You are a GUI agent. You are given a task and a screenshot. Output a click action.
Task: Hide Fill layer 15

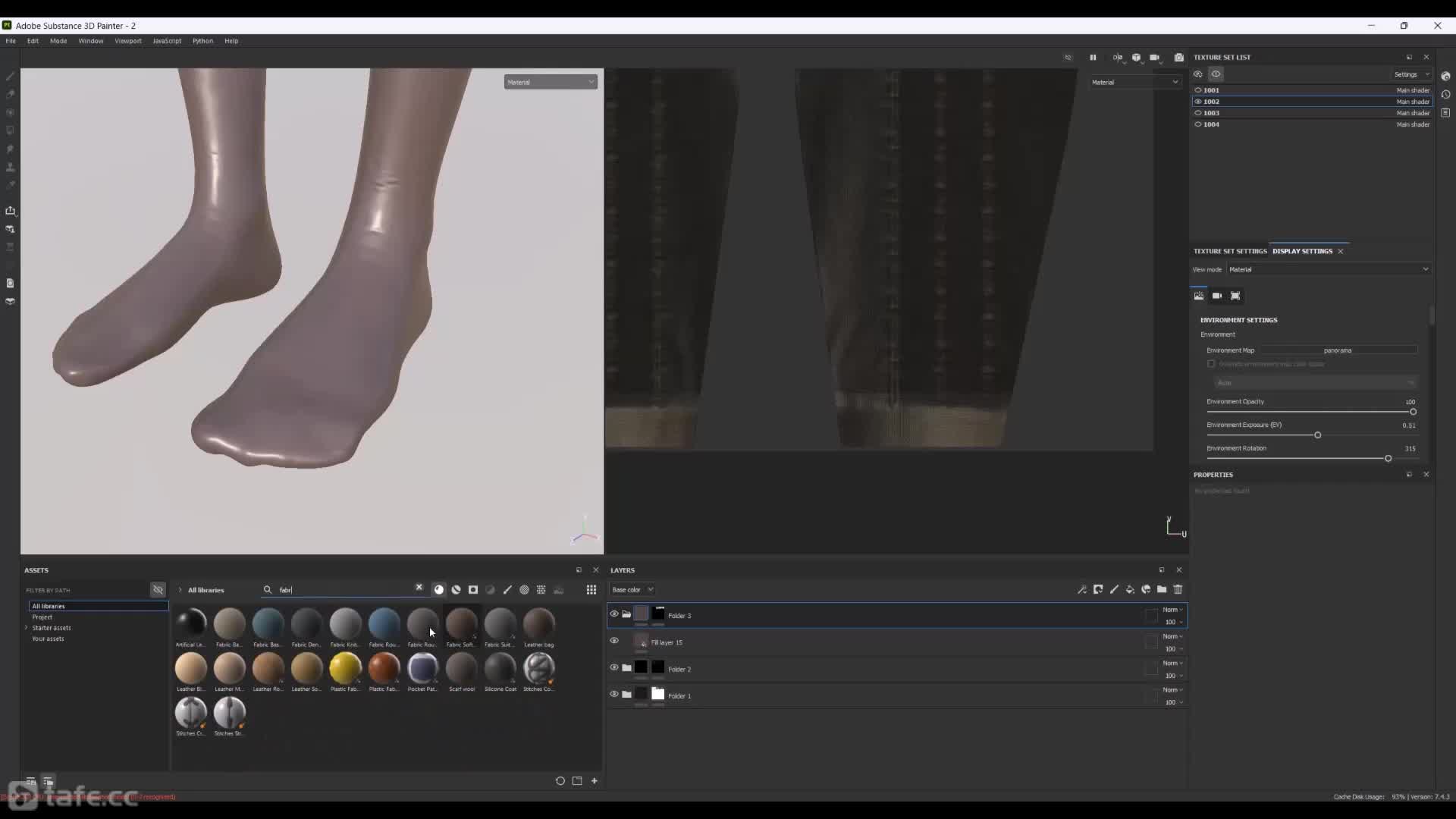[x=614, y=641]
